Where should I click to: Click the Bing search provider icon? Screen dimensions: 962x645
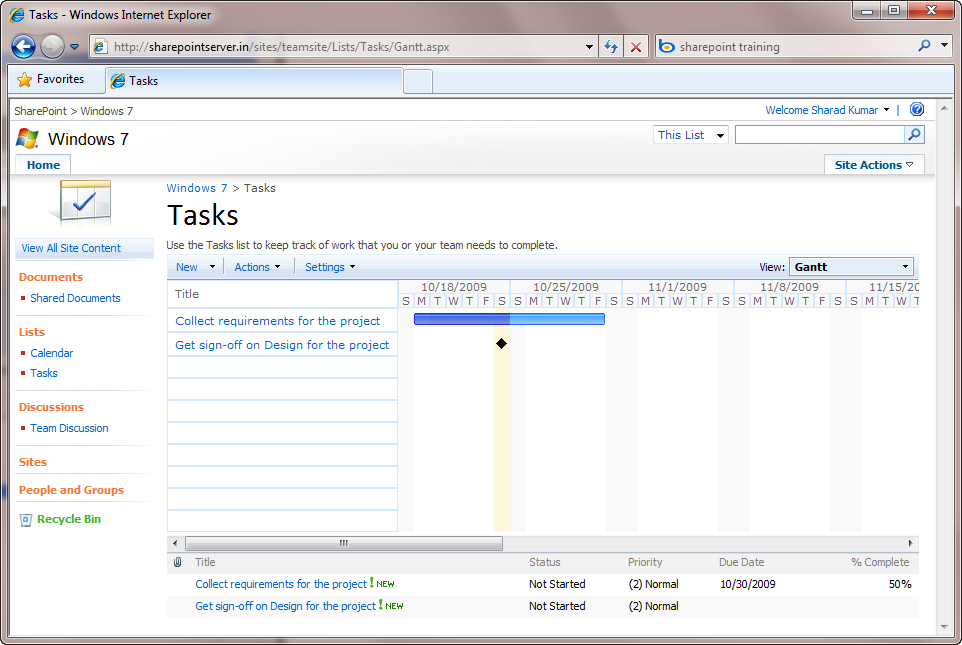[666, 47]
